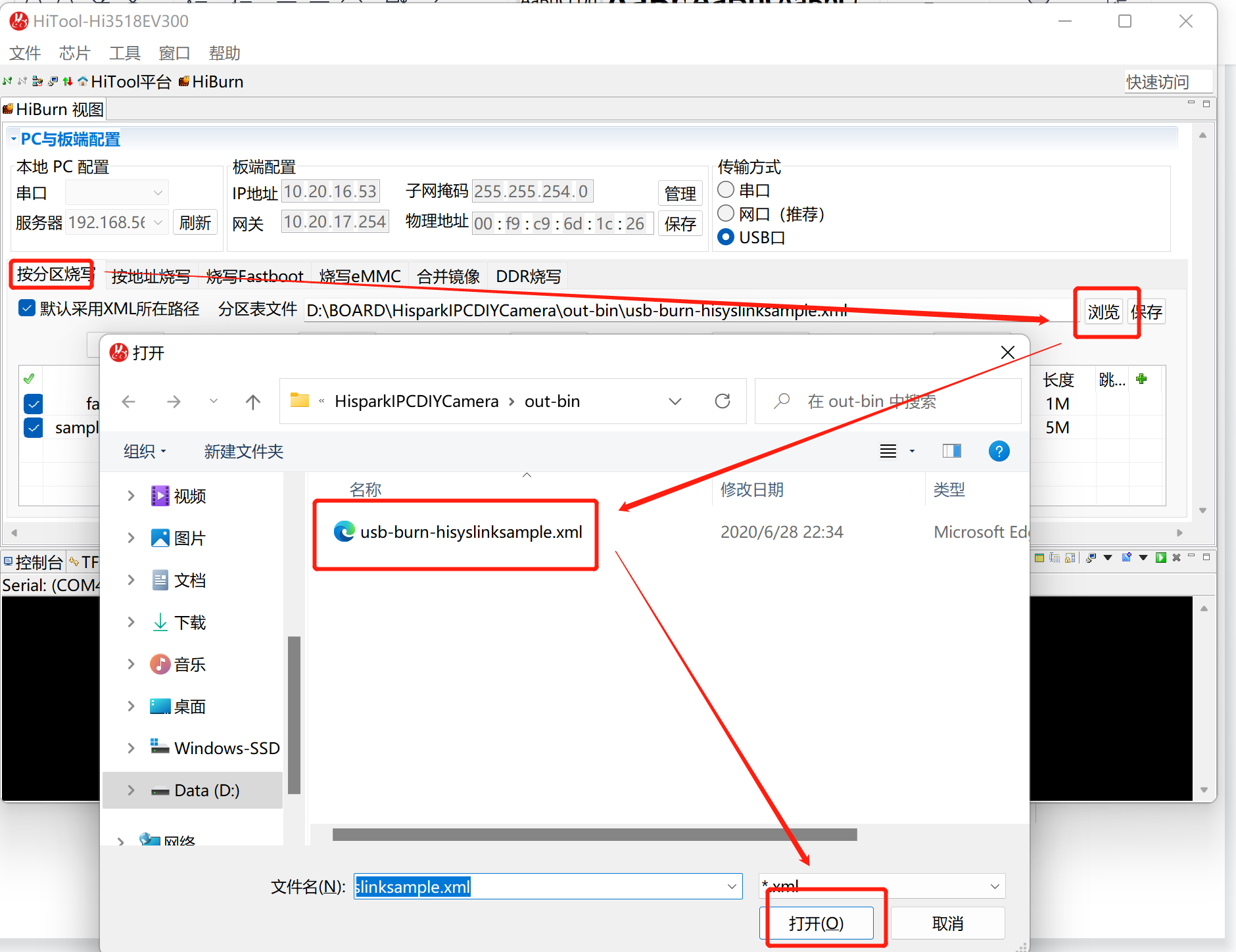
Task: Go up one folder level in dialog
Action: (x=253, y=401)
